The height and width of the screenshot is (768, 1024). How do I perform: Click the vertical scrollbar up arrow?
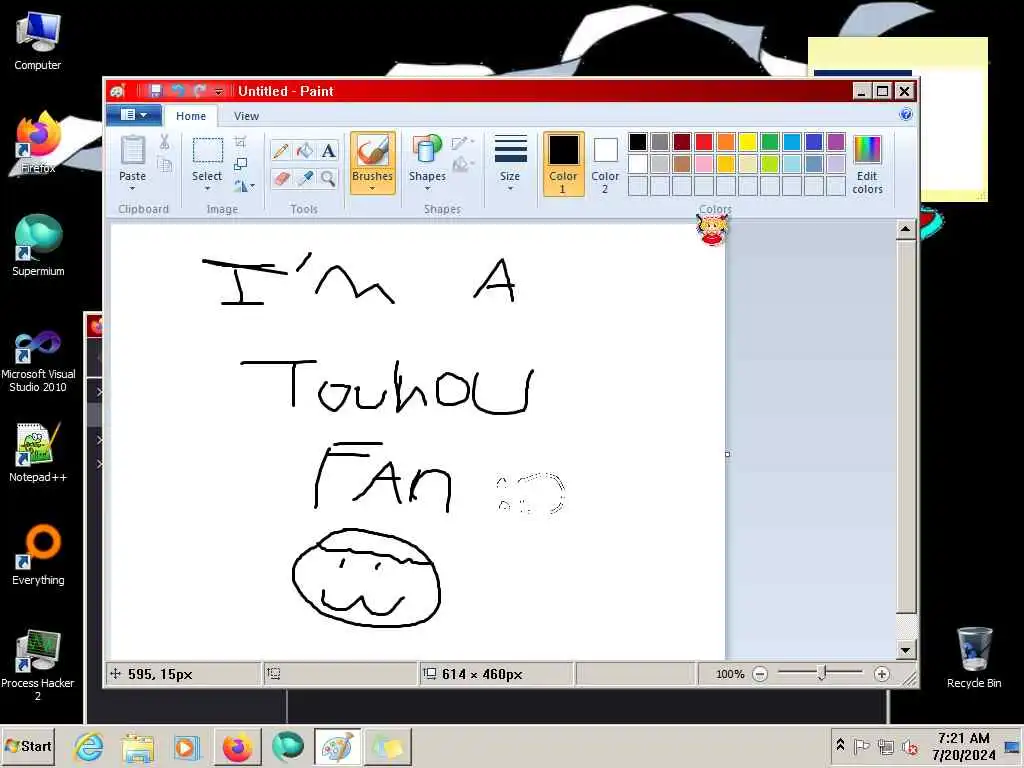coord(905,229)
